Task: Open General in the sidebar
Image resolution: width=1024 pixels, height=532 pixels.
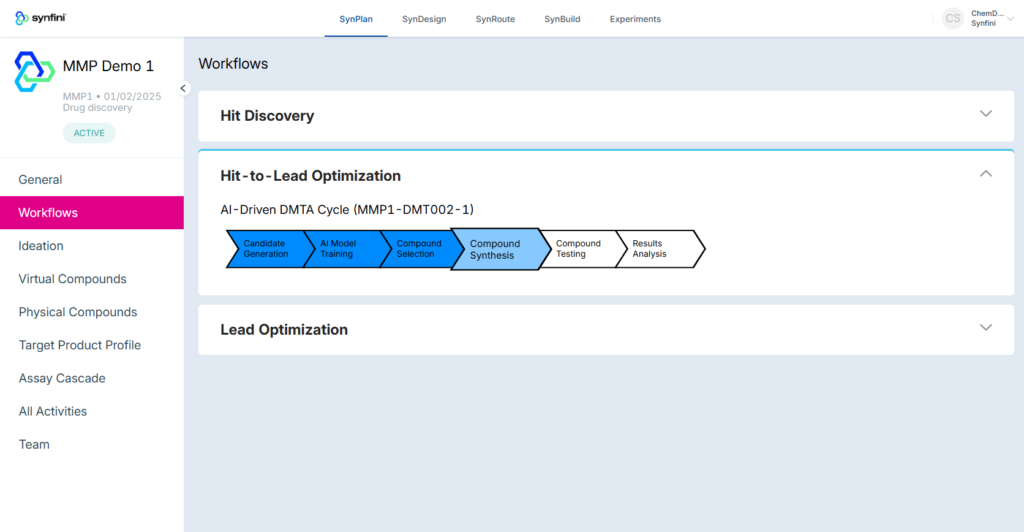Action: (91, 180)
